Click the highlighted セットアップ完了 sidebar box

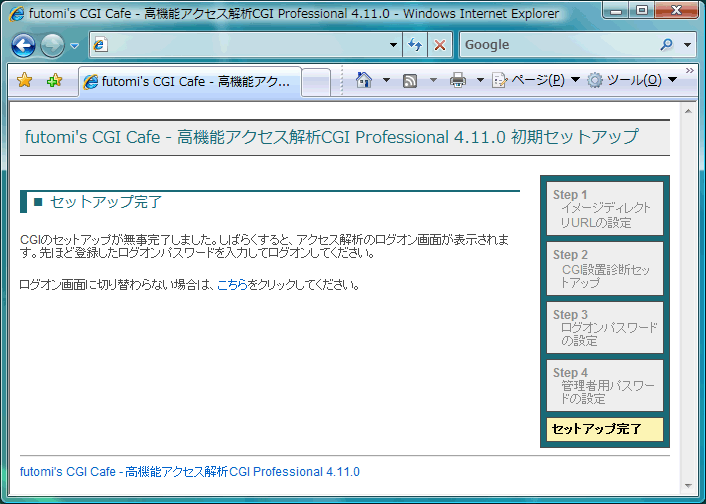(605, 429)
